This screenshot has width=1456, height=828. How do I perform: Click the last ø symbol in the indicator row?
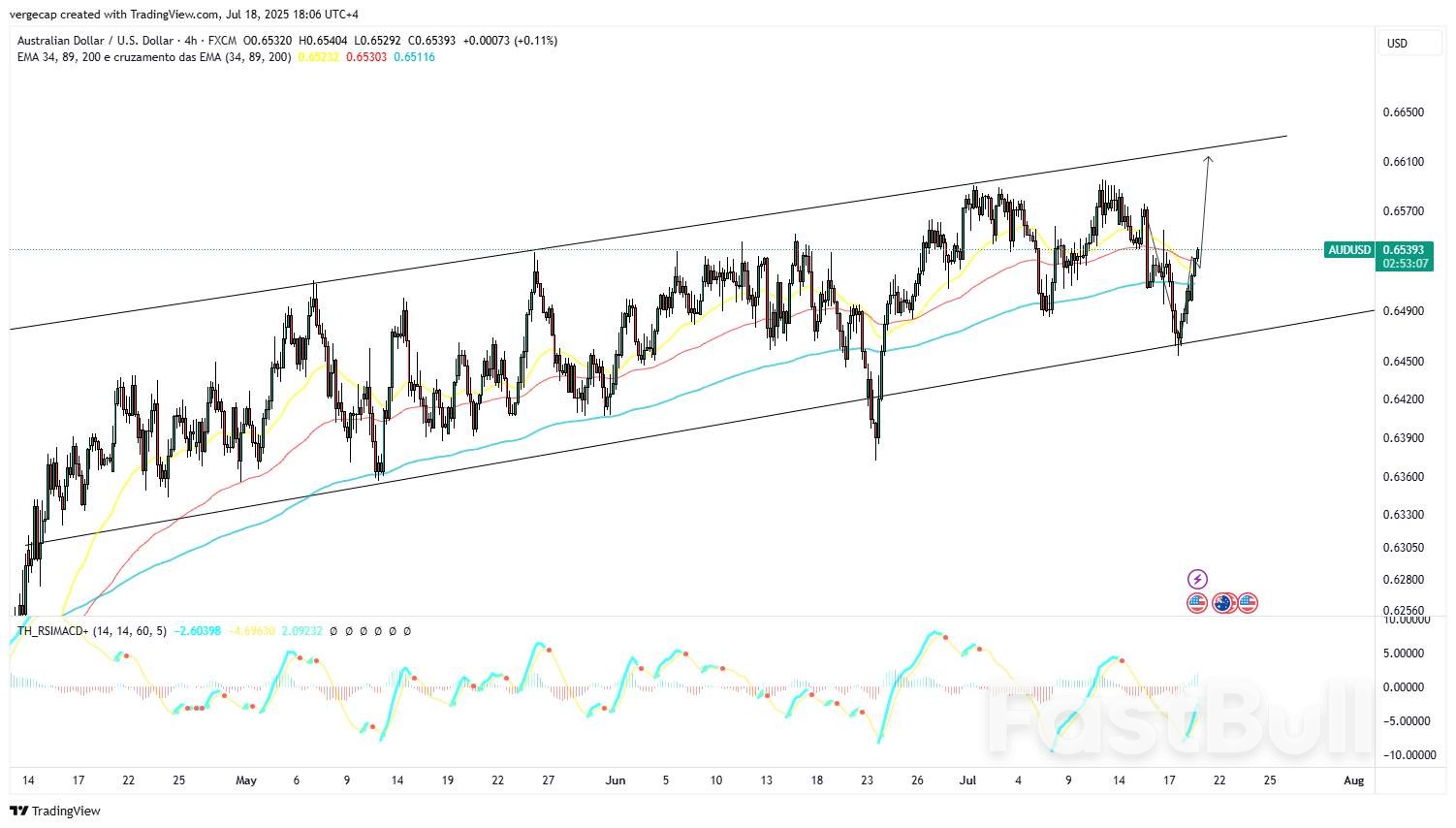click(x=407, y=631)
